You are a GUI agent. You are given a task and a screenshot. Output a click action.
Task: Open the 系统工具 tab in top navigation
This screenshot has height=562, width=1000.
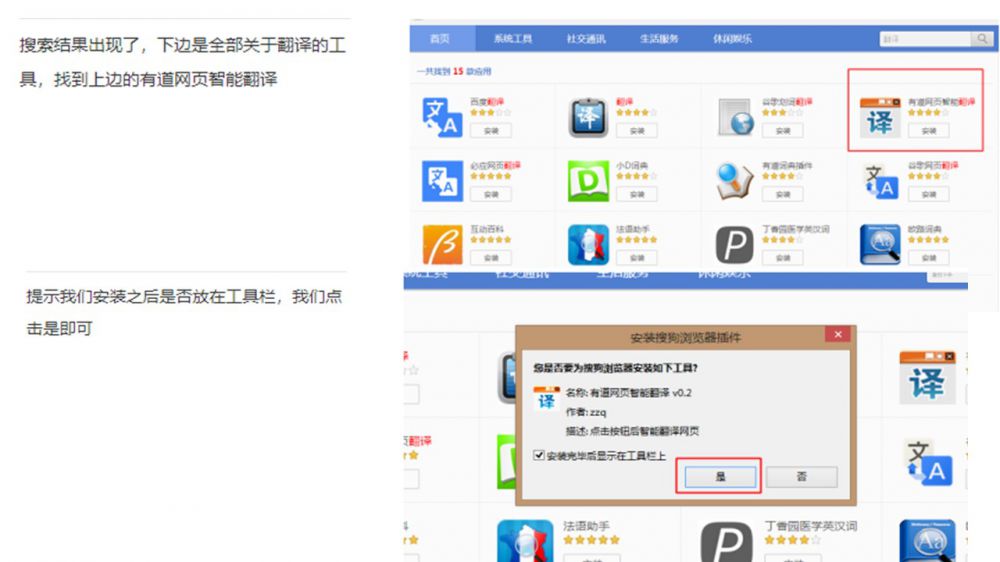click(x=512, y=39)
